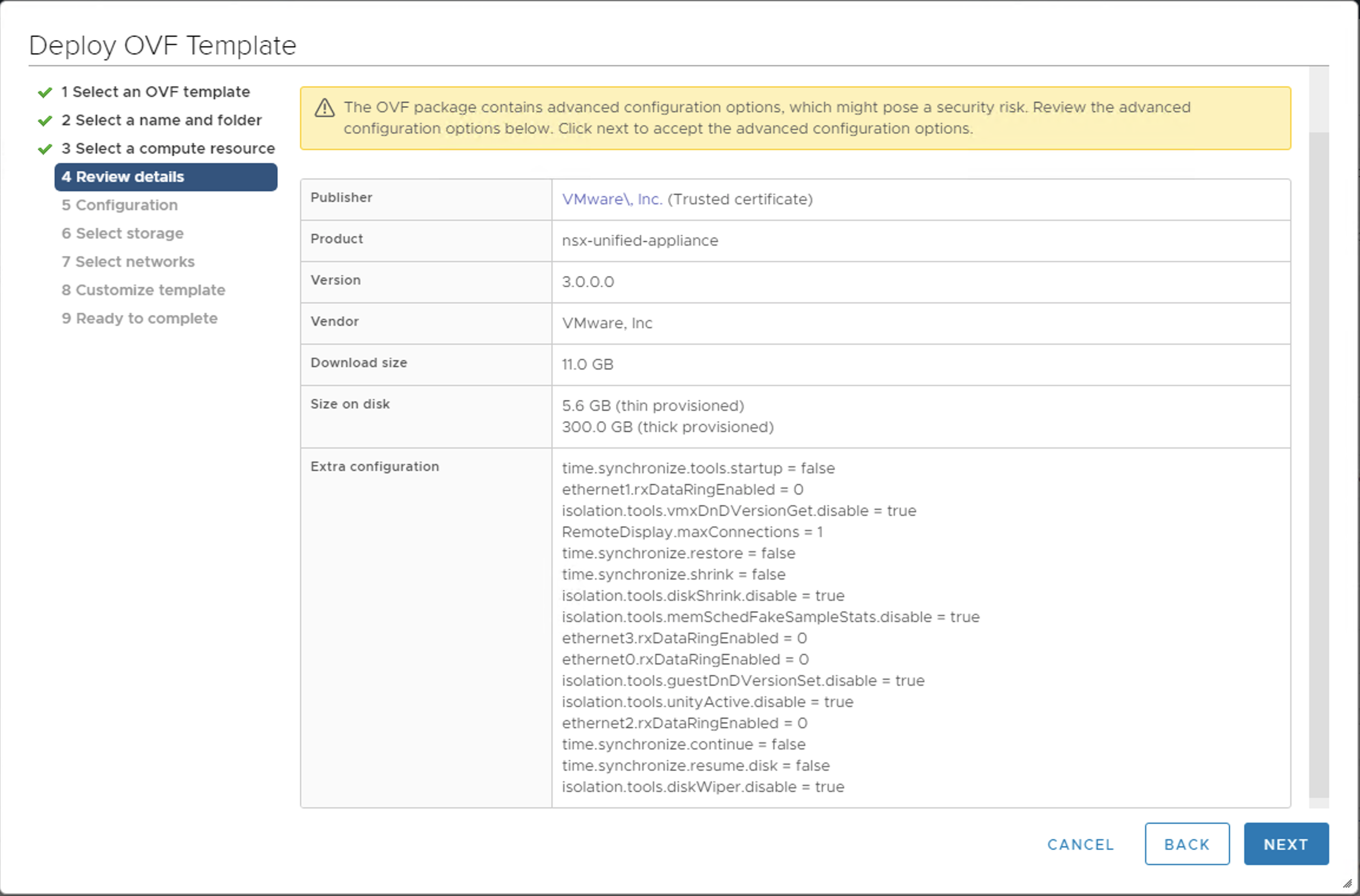Click the Version row label
Screen dimensions: 1360x896
pos(336,280)
